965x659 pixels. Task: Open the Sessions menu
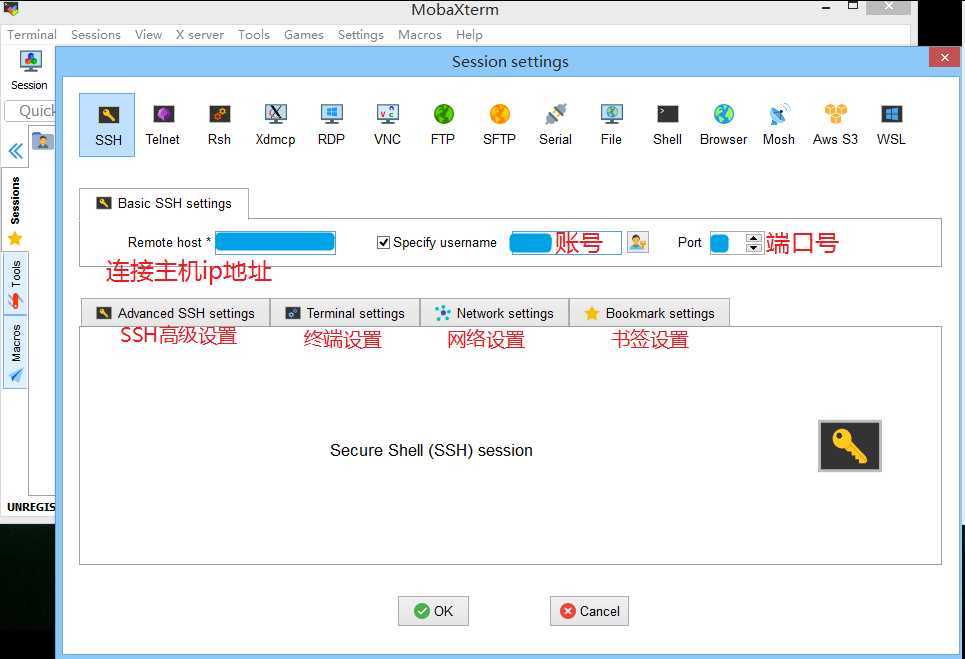point(96,34)
